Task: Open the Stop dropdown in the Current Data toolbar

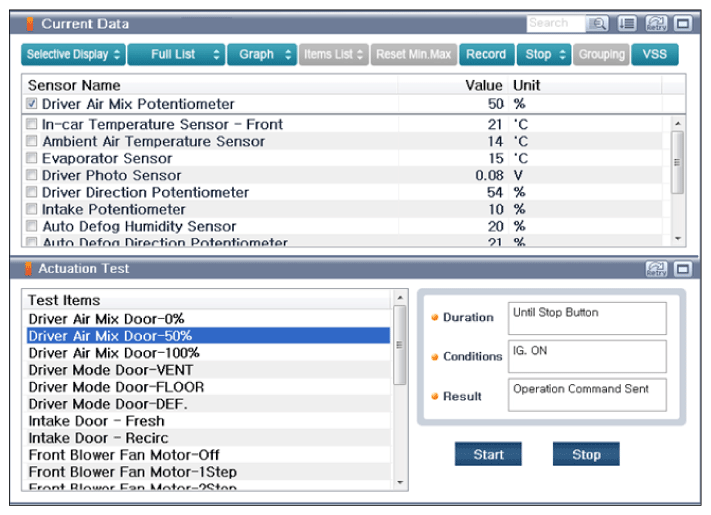Action: pos(544,54)
